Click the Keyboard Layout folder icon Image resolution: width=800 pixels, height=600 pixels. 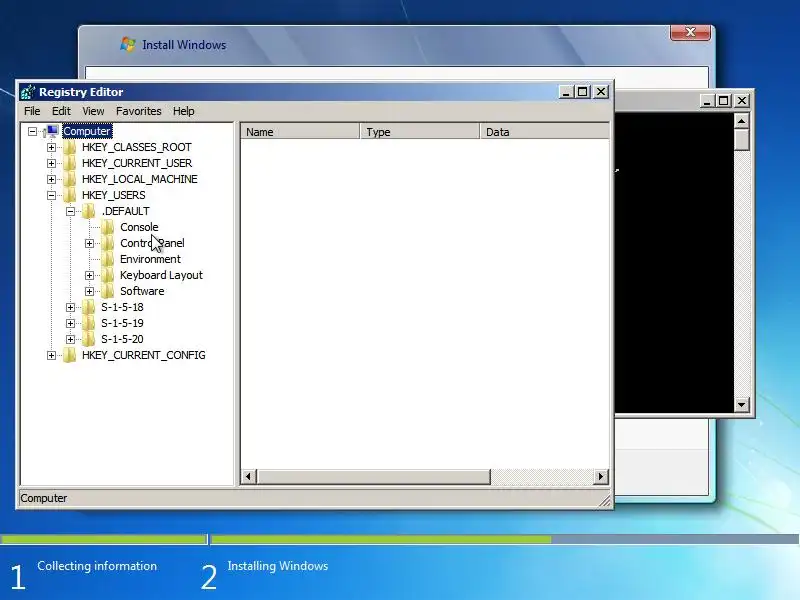click(107, 275)
